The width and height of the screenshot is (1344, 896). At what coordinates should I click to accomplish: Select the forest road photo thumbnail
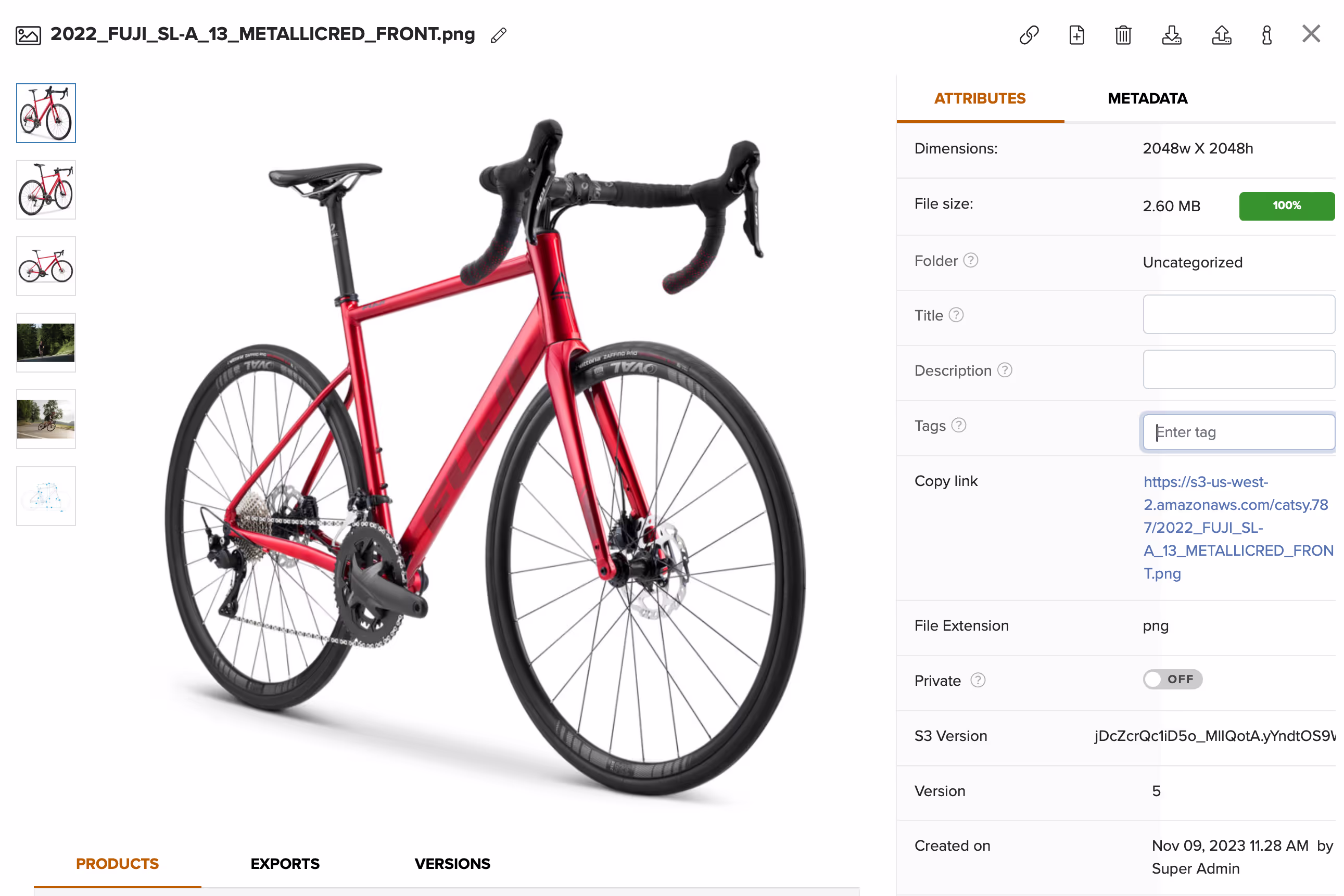click(x=46, y=342)
